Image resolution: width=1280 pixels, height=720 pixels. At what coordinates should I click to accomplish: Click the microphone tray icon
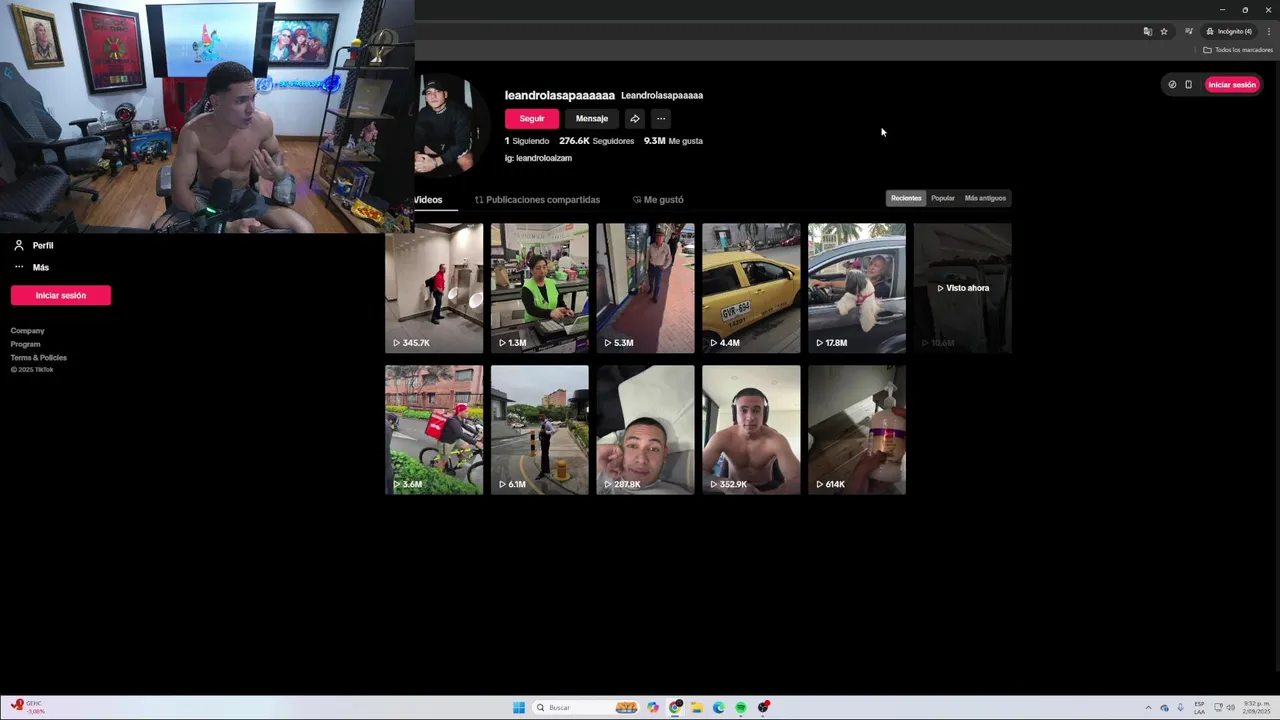[x=1180, y=708]
